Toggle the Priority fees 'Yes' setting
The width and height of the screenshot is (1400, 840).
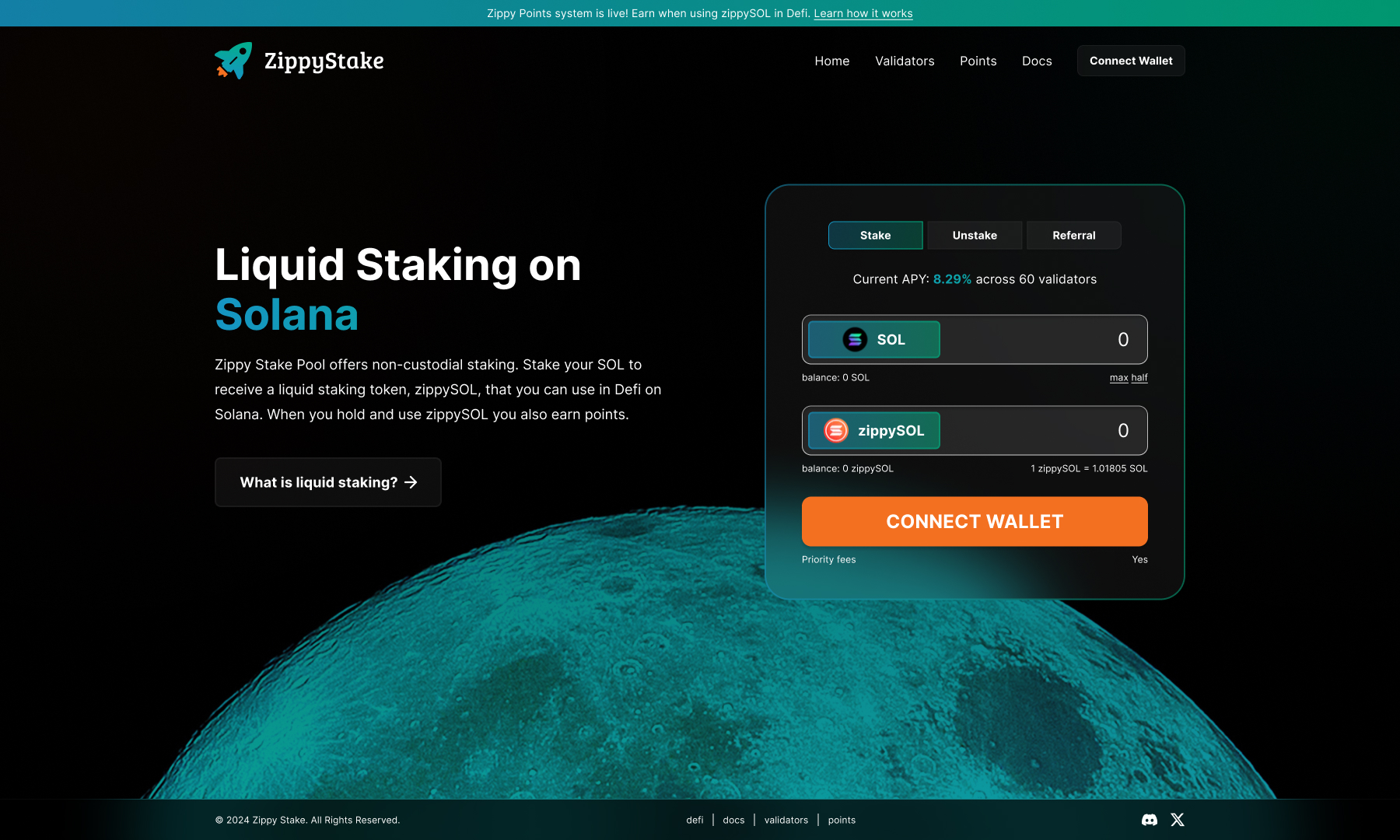click(x=1139, y=560)
